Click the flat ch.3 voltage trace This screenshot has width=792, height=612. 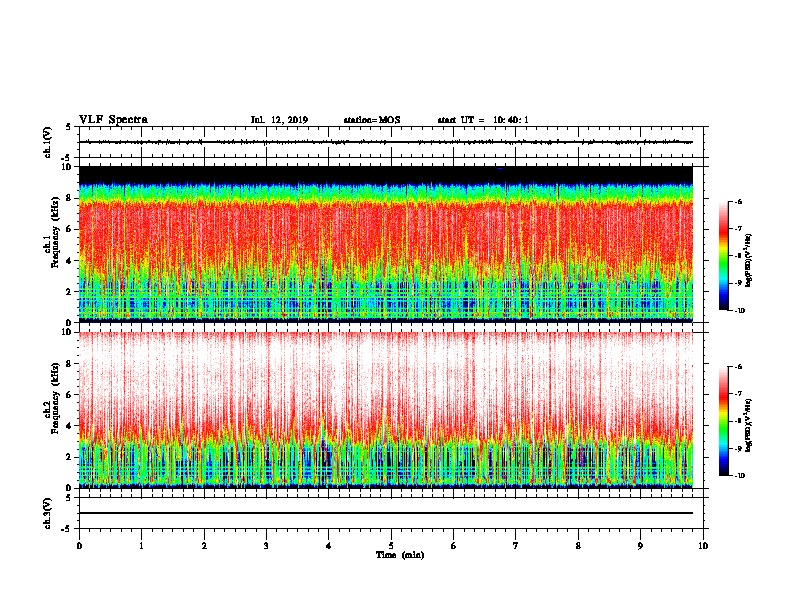(x=386, y=513)
